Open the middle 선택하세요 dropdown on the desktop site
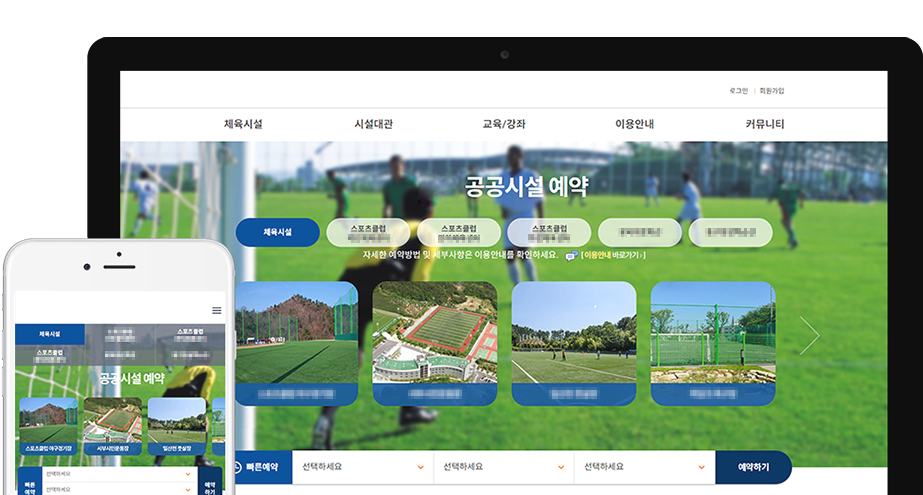Screen dimensions: 923x495 click(x=504, y=467)
